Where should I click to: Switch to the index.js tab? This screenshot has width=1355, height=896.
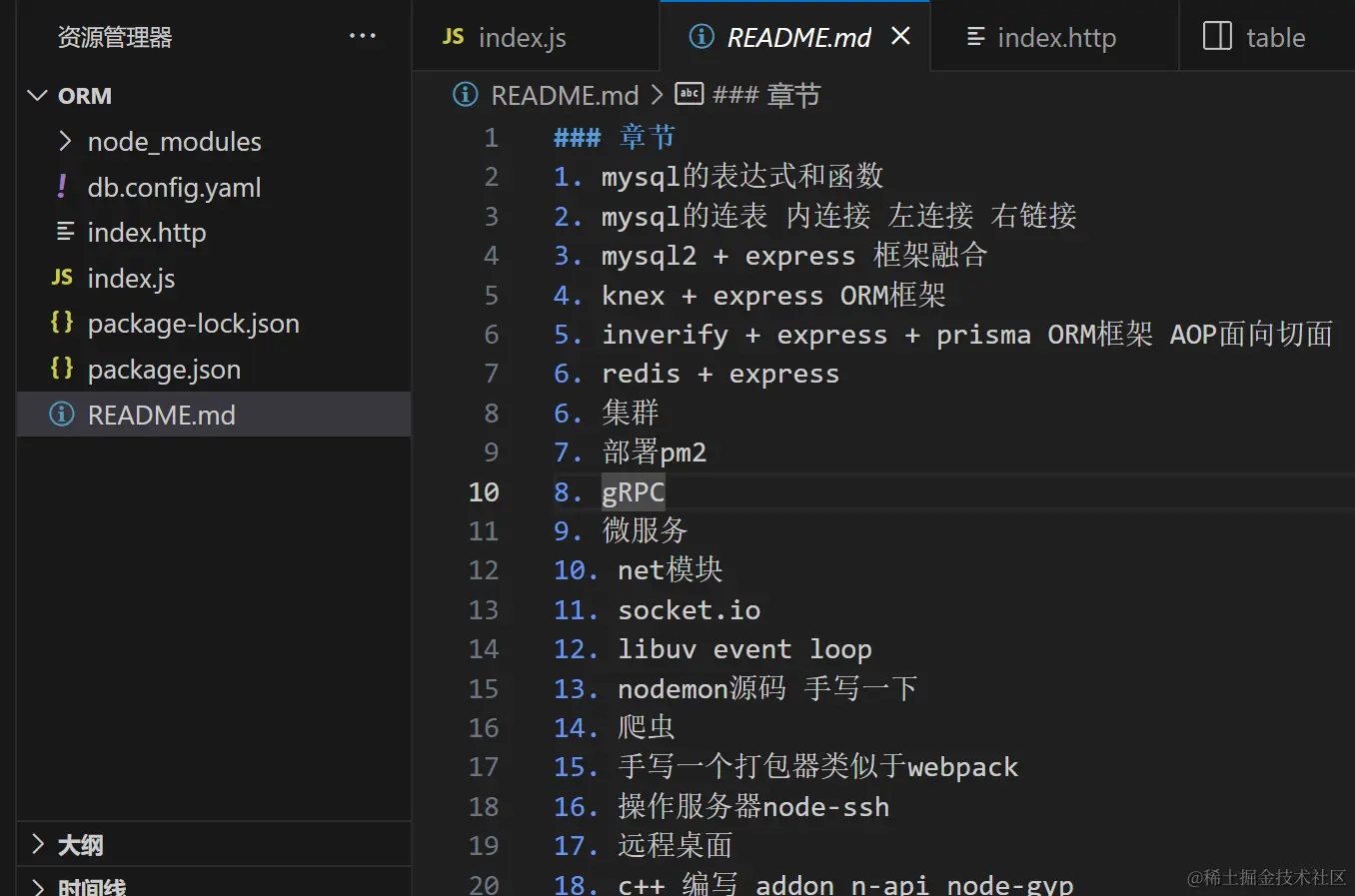[x=520, y=37]
